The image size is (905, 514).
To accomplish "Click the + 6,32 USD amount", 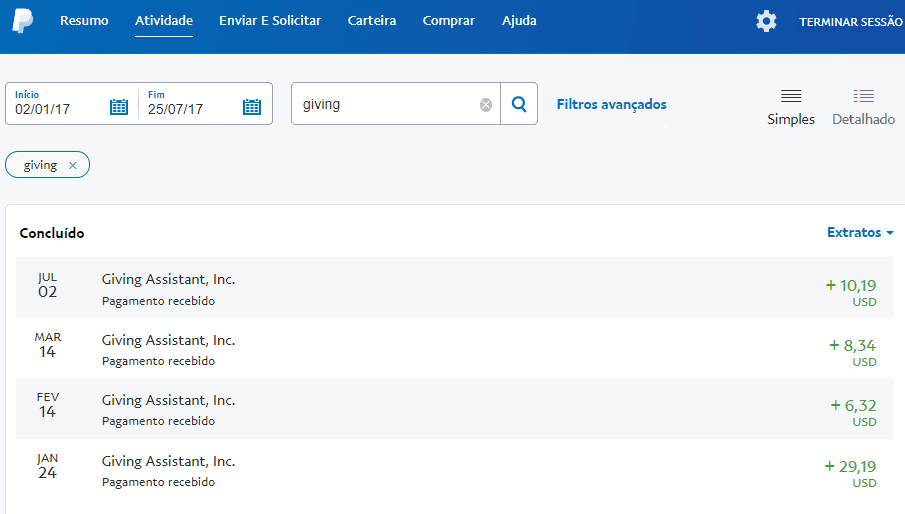I will pyautogui.click(x=853, y=412).
